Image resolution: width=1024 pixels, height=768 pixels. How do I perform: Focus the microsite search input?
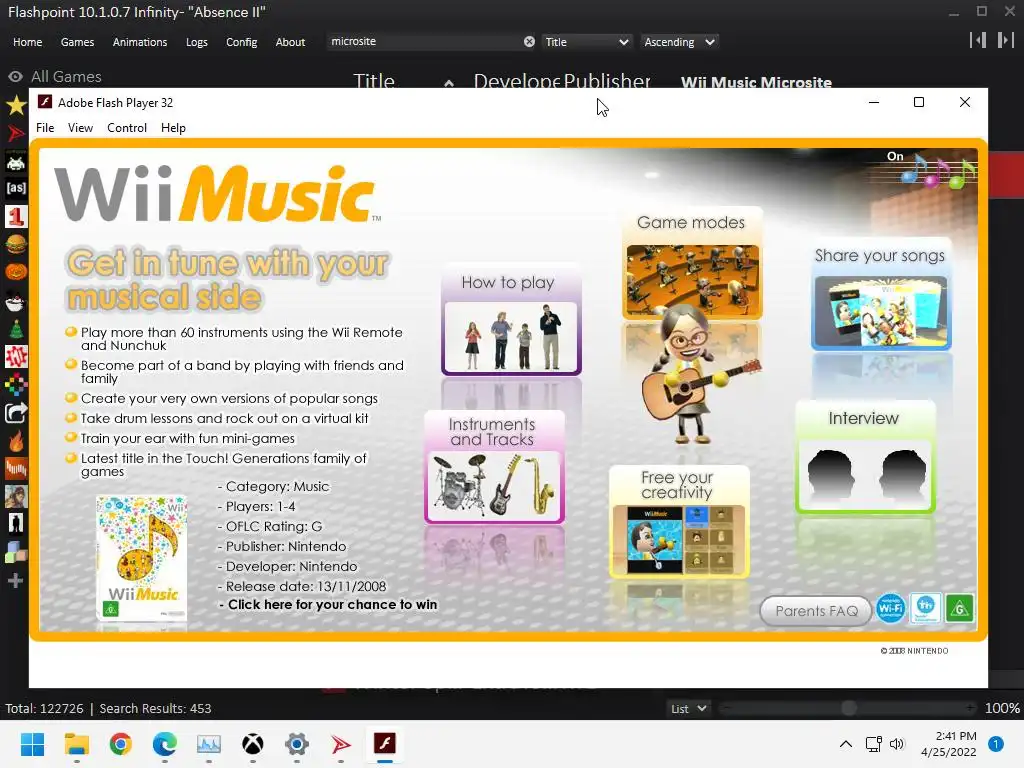[x=424, y=42]
